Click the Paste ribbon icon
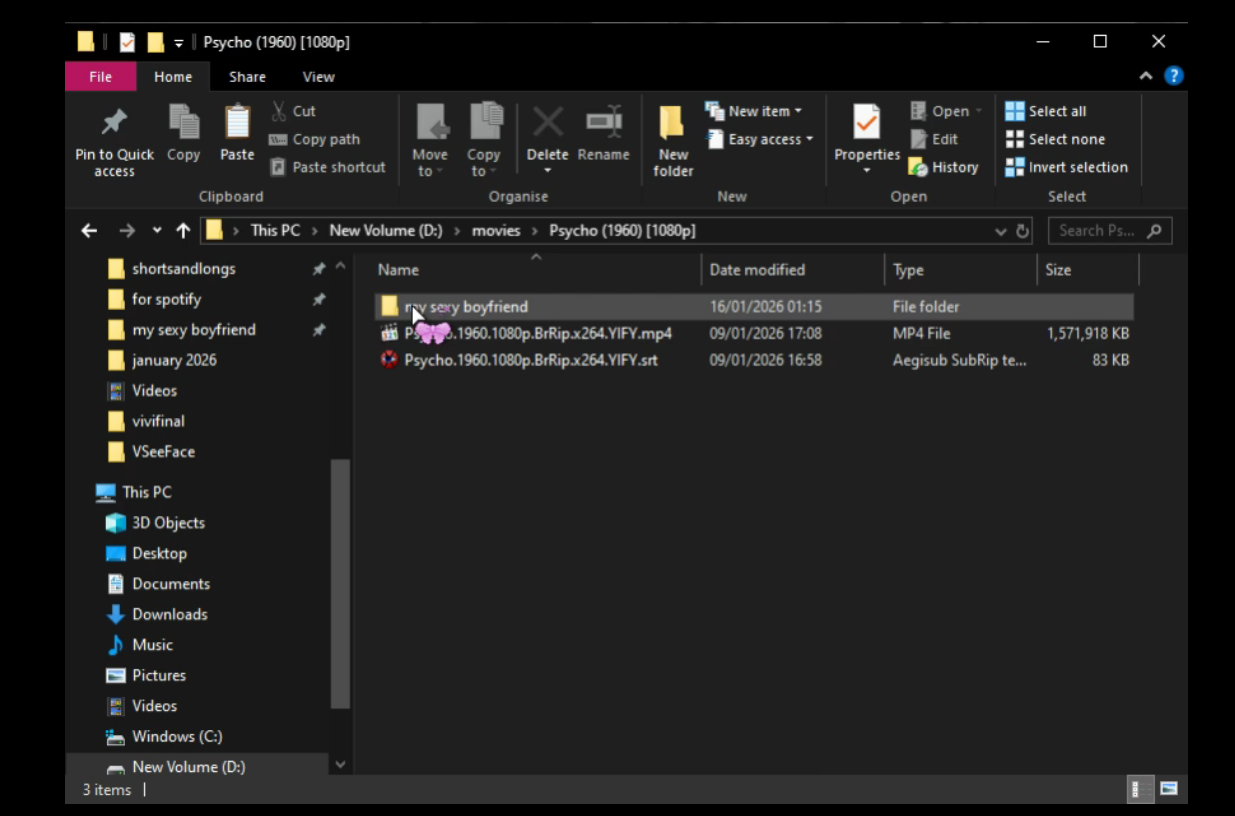Image resolution: width=1235 pixels, height=816 pixels. click(x=237, y=123)
